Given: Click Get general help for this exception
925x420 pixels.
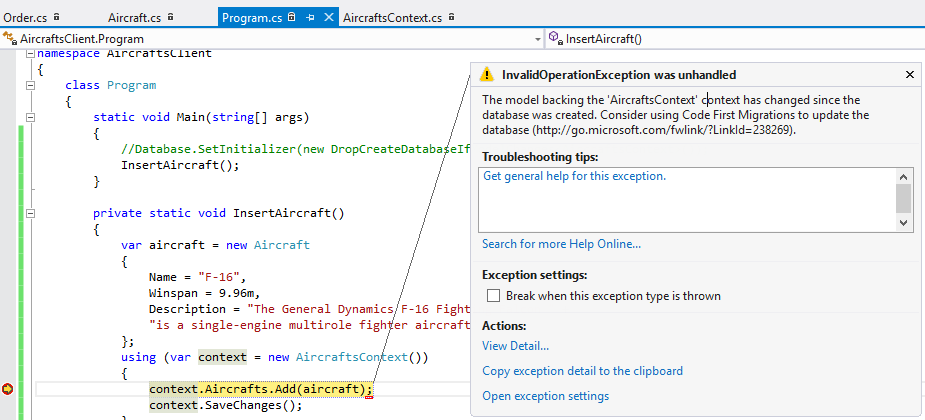Looking at the screenshot, I should [574, 176].
